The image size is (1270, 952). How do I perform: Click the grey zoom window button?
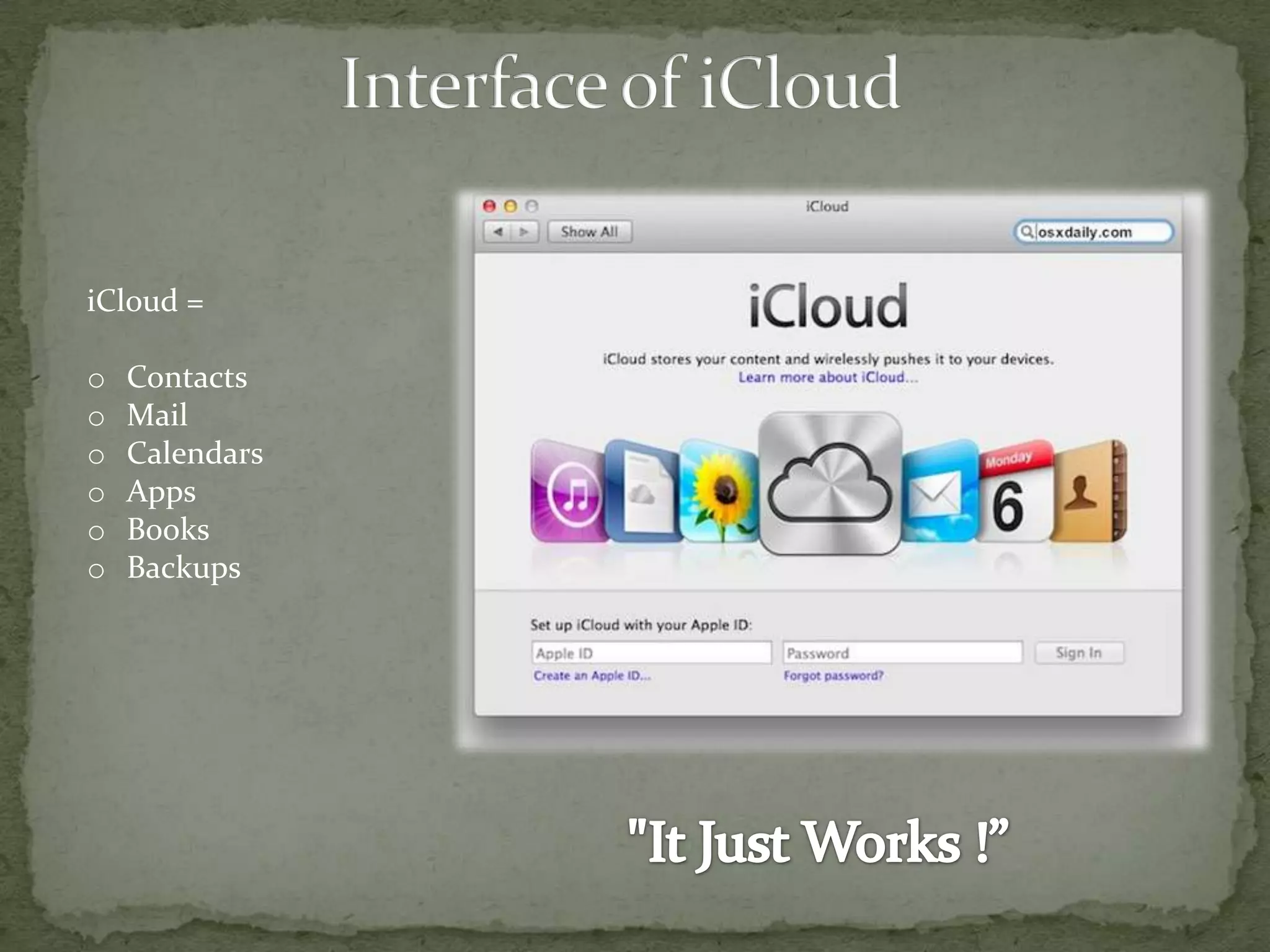[531, 206]
